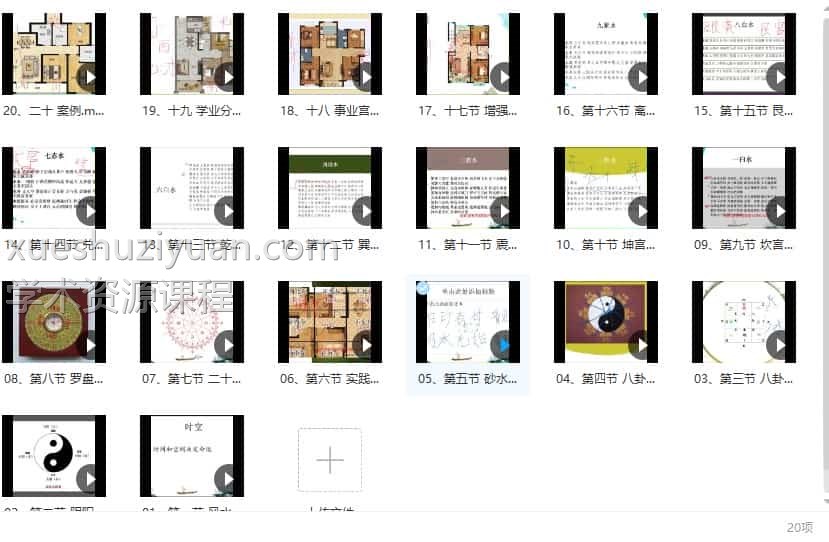This screenshot has height=542, width=829.
Task: Tap play icon on video 04 第四节 八卦
Action: [640, 344]
